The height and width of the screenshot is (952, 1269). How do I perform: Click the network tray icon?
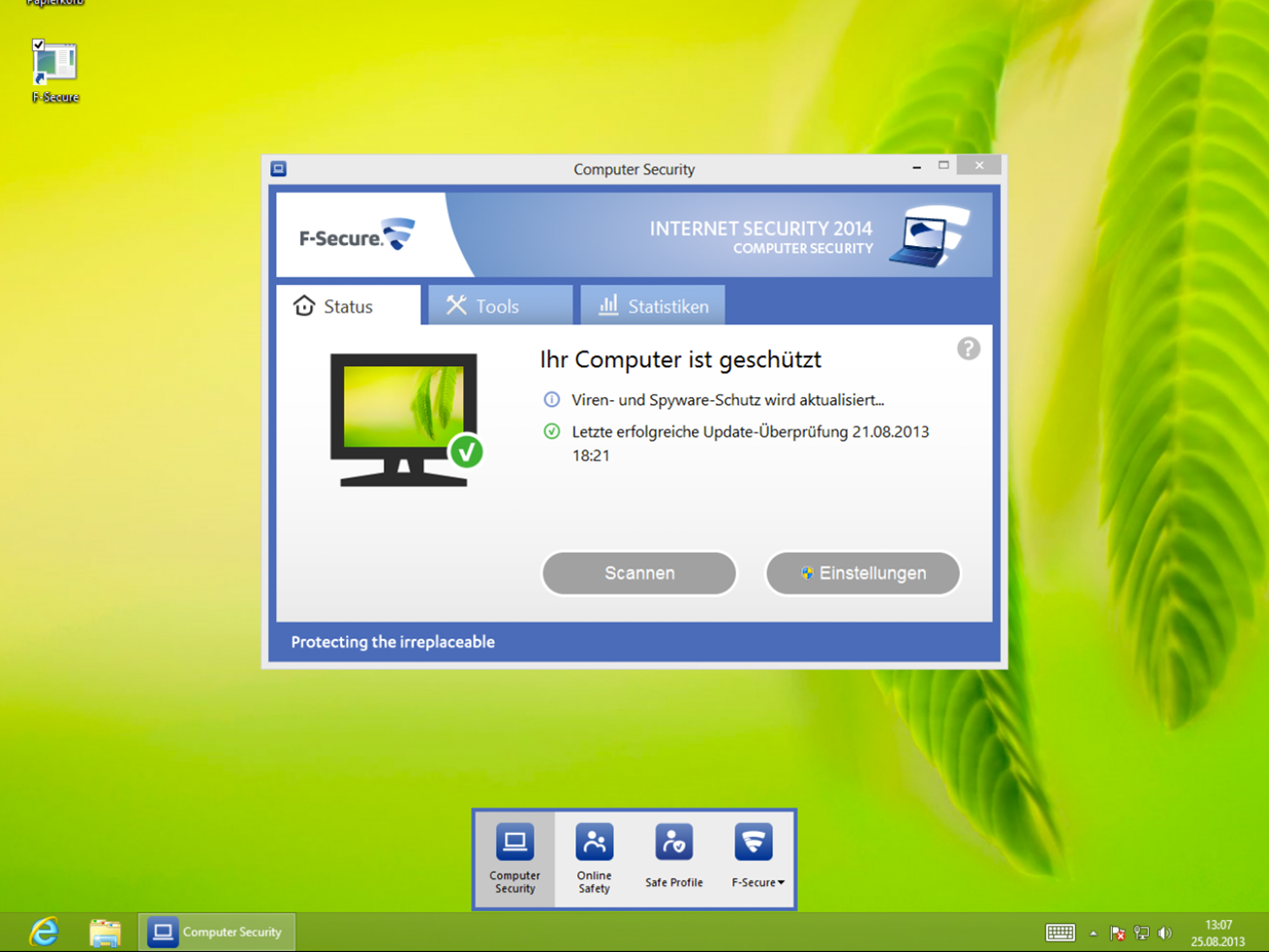tap(1141, 934)
